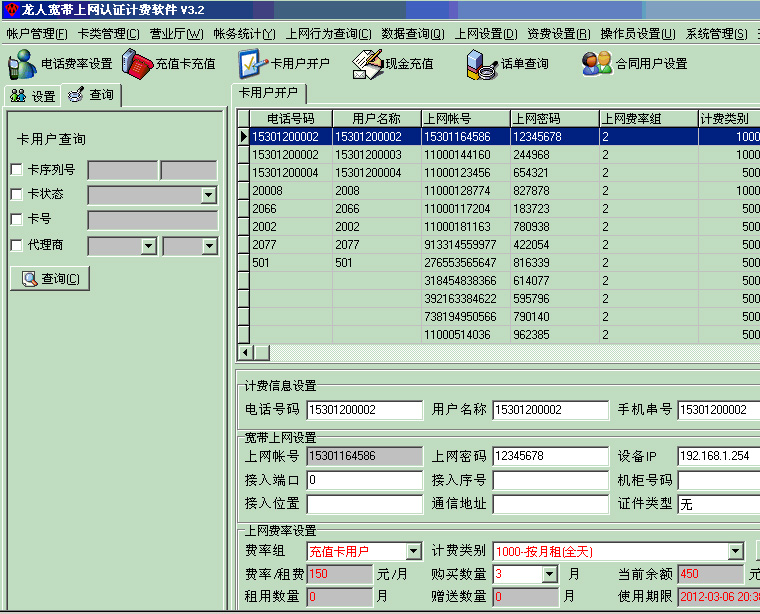Click the 上网密码 column header
The height and width of the screenshot is (614, 760).
click(555, 119)
